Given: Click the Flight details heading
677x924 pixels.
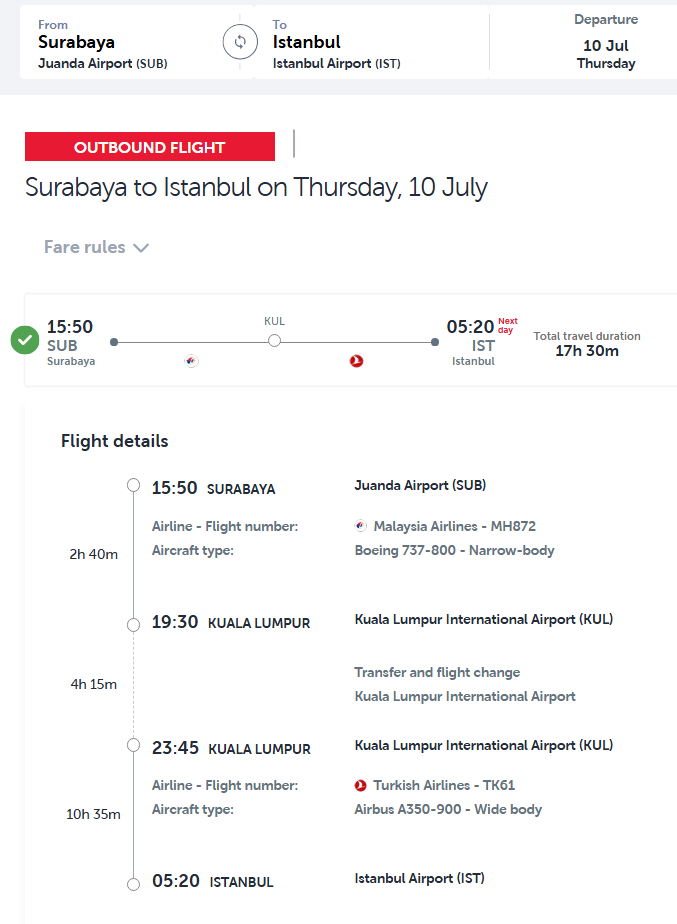Looking at the screenshot, I should pyautogui.click(x=115, y=441).
